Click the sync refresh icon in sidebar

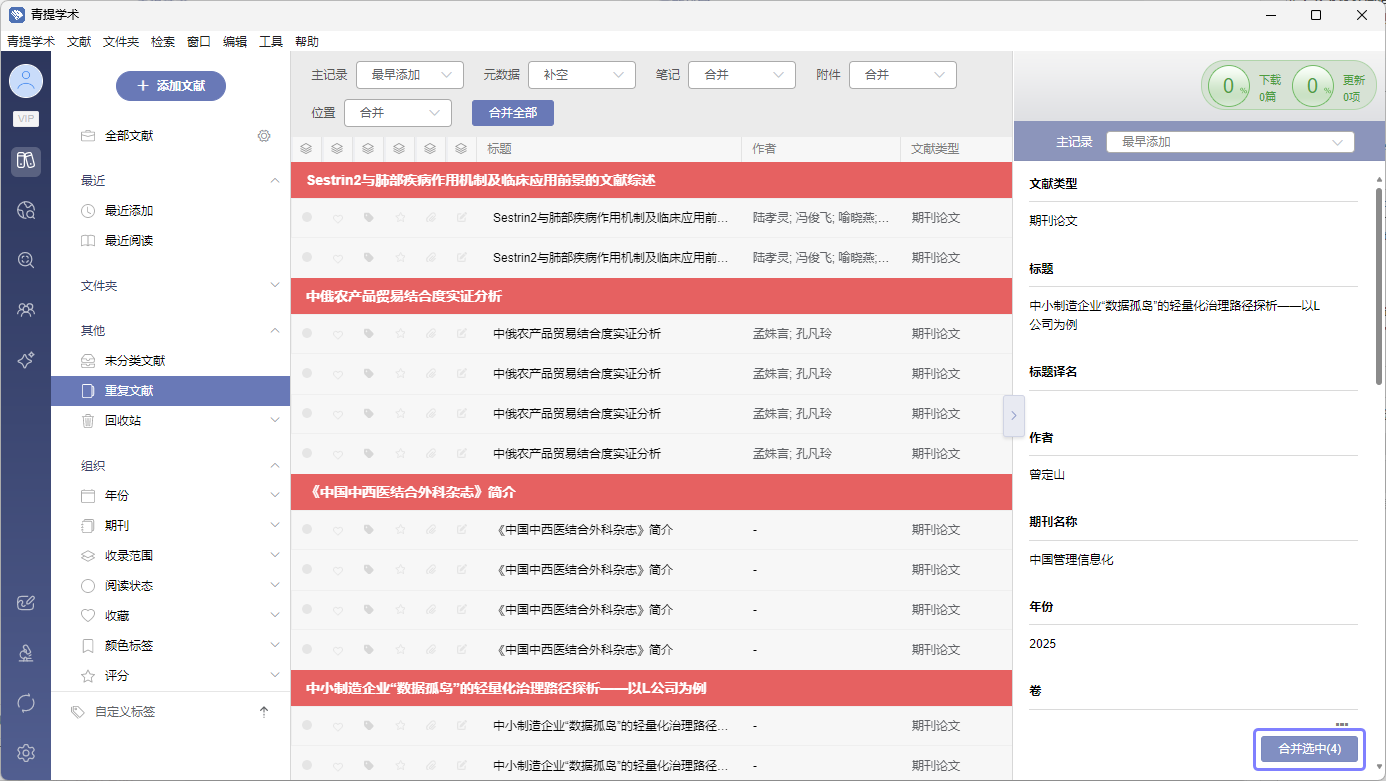pos(26,703)
